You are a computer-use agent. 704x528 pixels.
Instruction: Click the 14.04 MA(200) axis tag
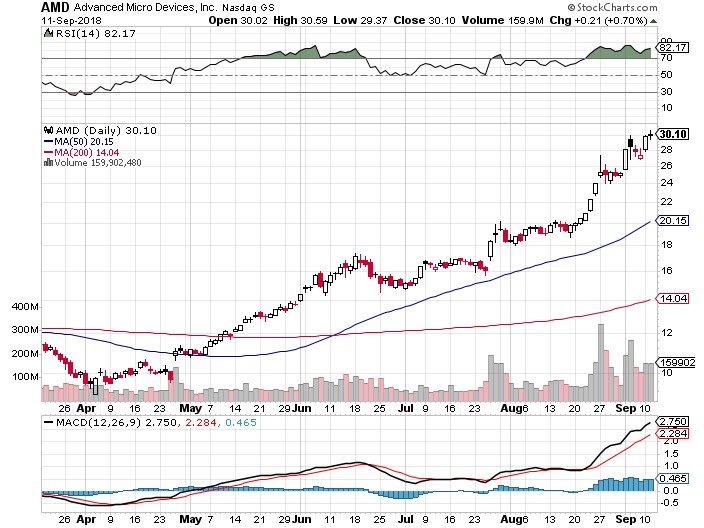click(x=673, y=299)
